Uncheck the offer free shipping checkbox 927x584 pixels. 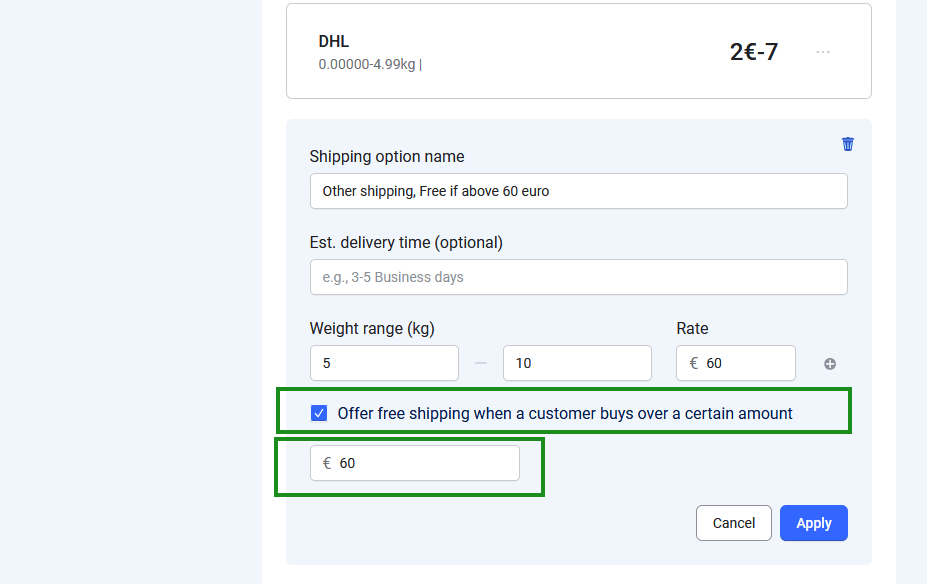click(319, 413)
